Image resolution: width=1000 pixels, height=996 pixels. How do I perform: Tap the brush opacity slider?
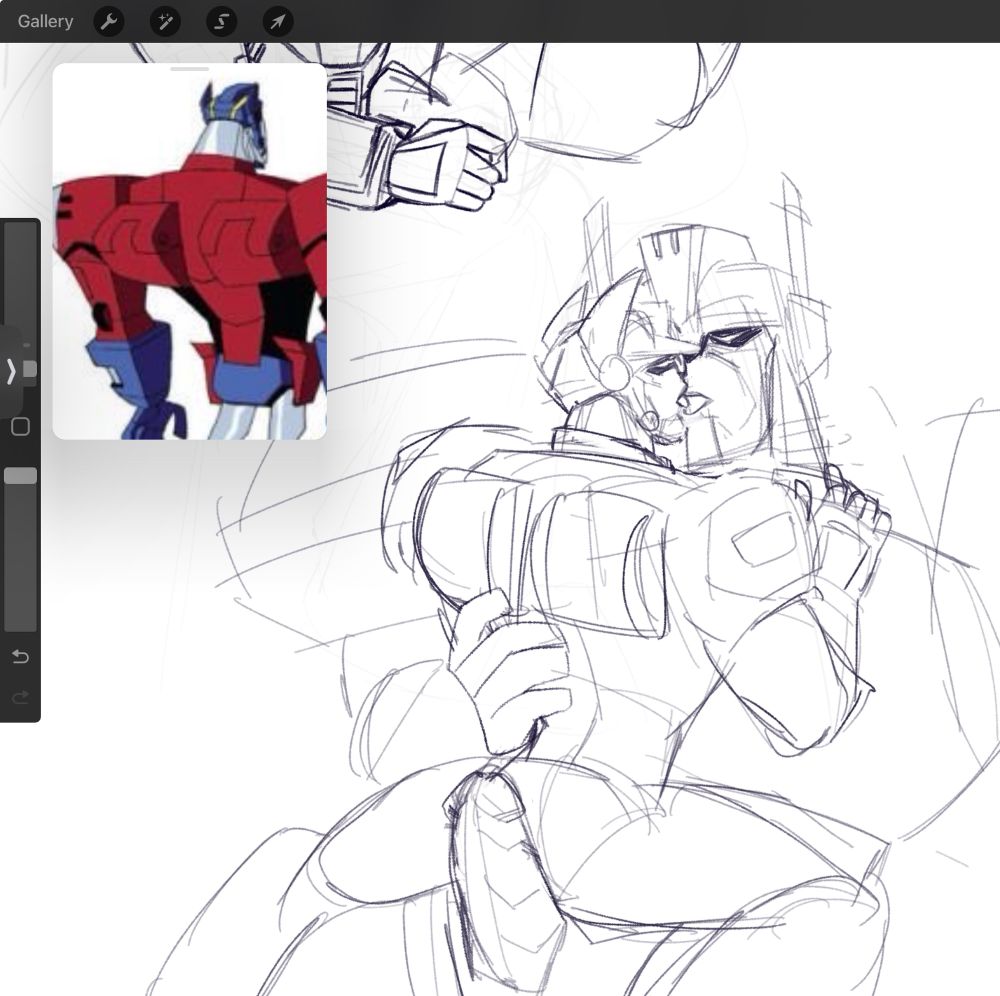coord(20,548)
